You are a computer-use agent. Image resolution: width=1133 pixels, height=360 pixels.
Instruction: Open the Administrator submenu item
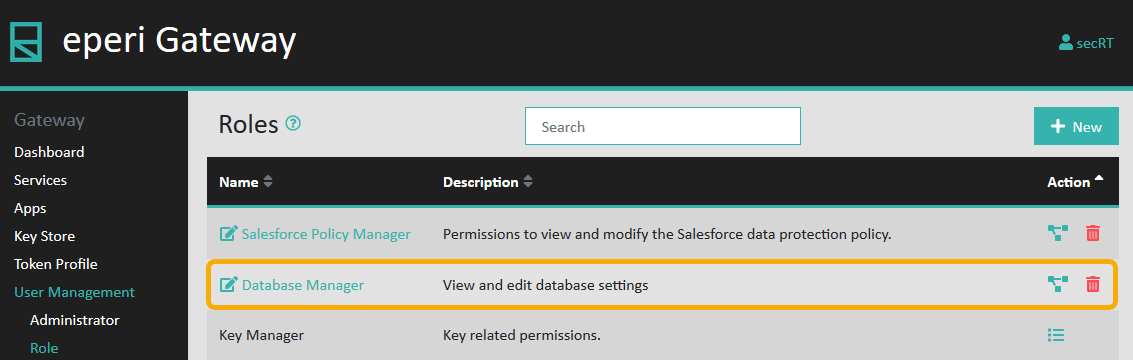[74, 320]
